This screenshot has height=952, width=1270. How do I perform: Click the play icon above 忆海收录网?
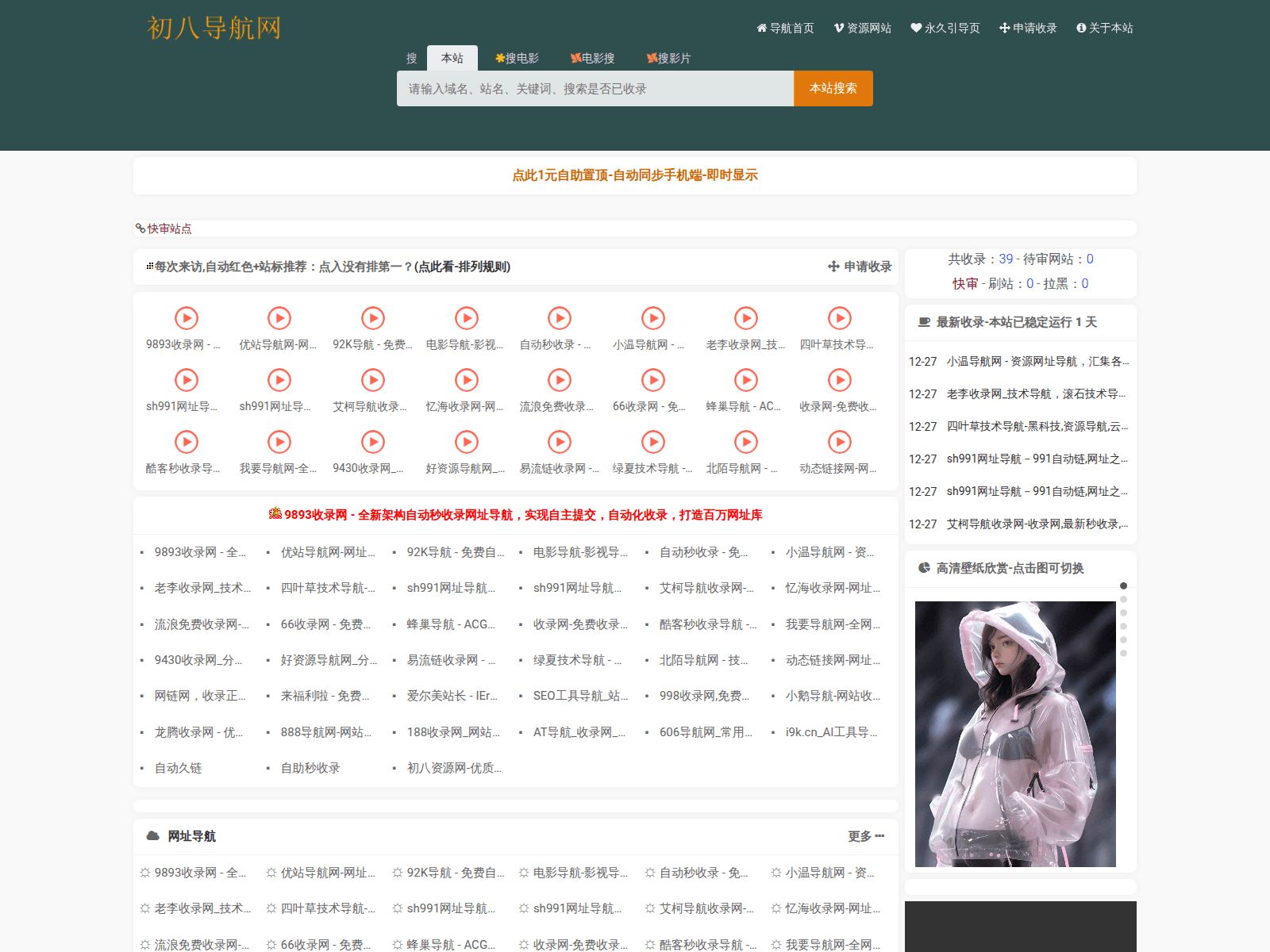pos(466,380)
